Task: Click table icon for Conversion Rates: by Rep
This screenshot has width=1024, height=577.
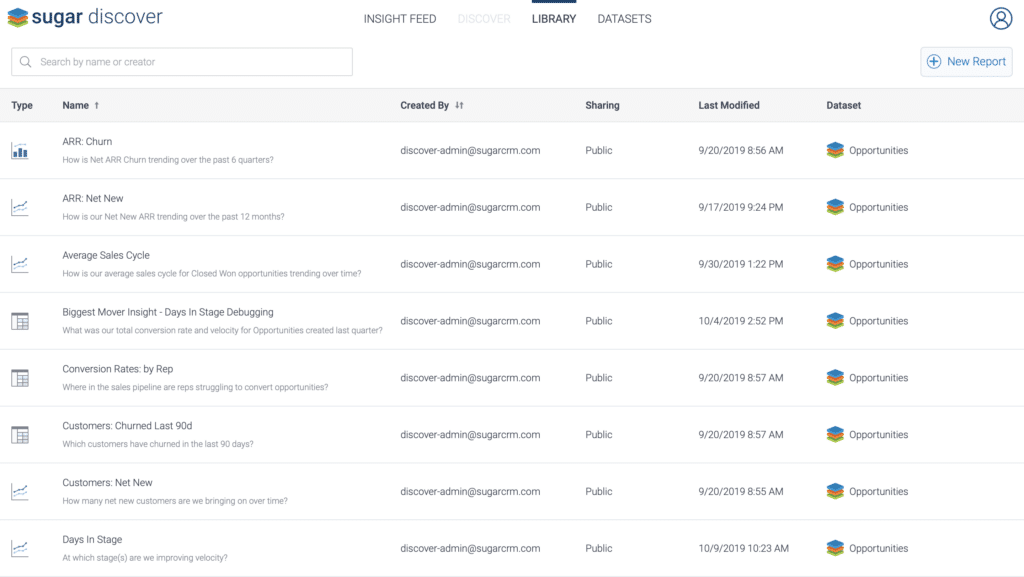Action: (20, 378)
